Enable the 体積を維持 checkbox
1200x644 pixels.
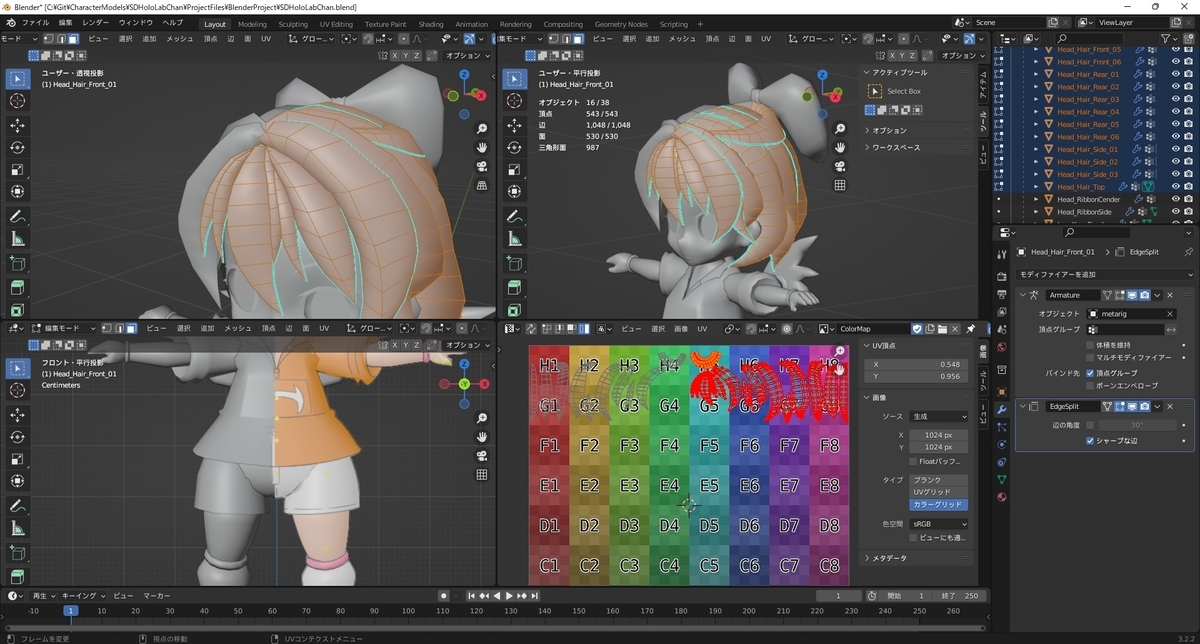coord(1090,344)
